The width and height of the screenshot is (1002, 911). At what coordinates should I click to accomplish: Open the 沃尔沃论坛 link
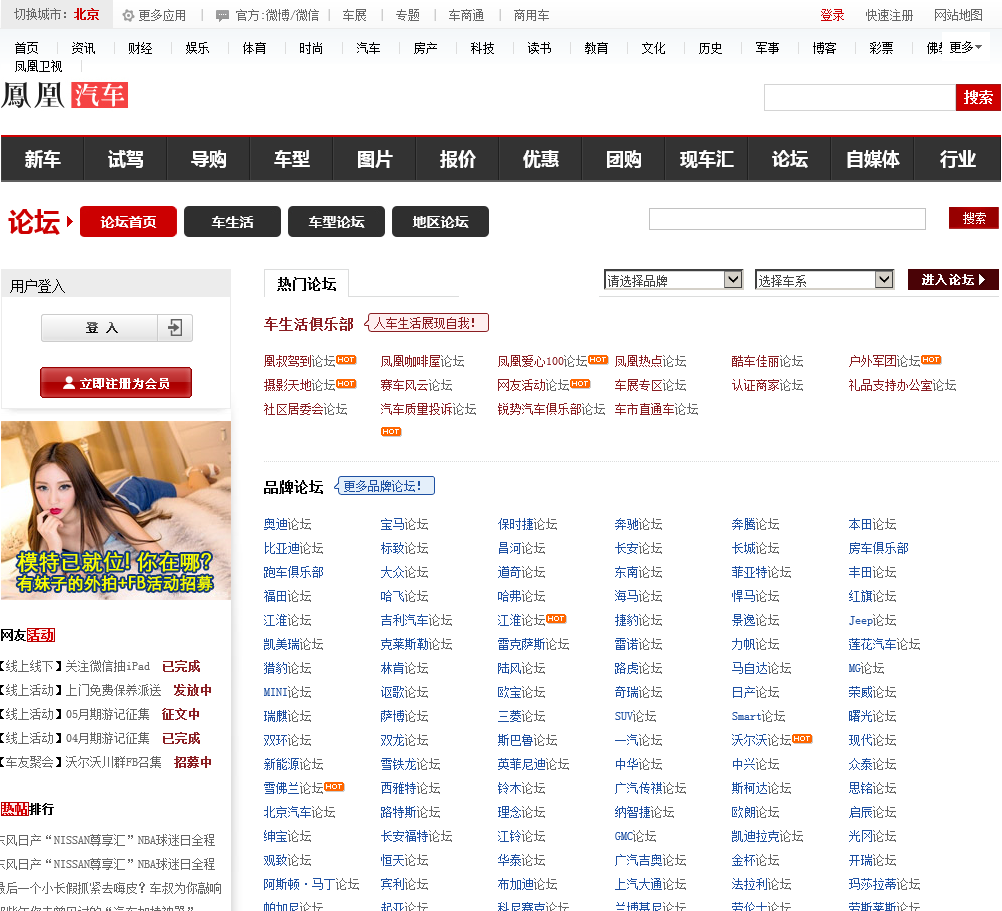point(761,740)
